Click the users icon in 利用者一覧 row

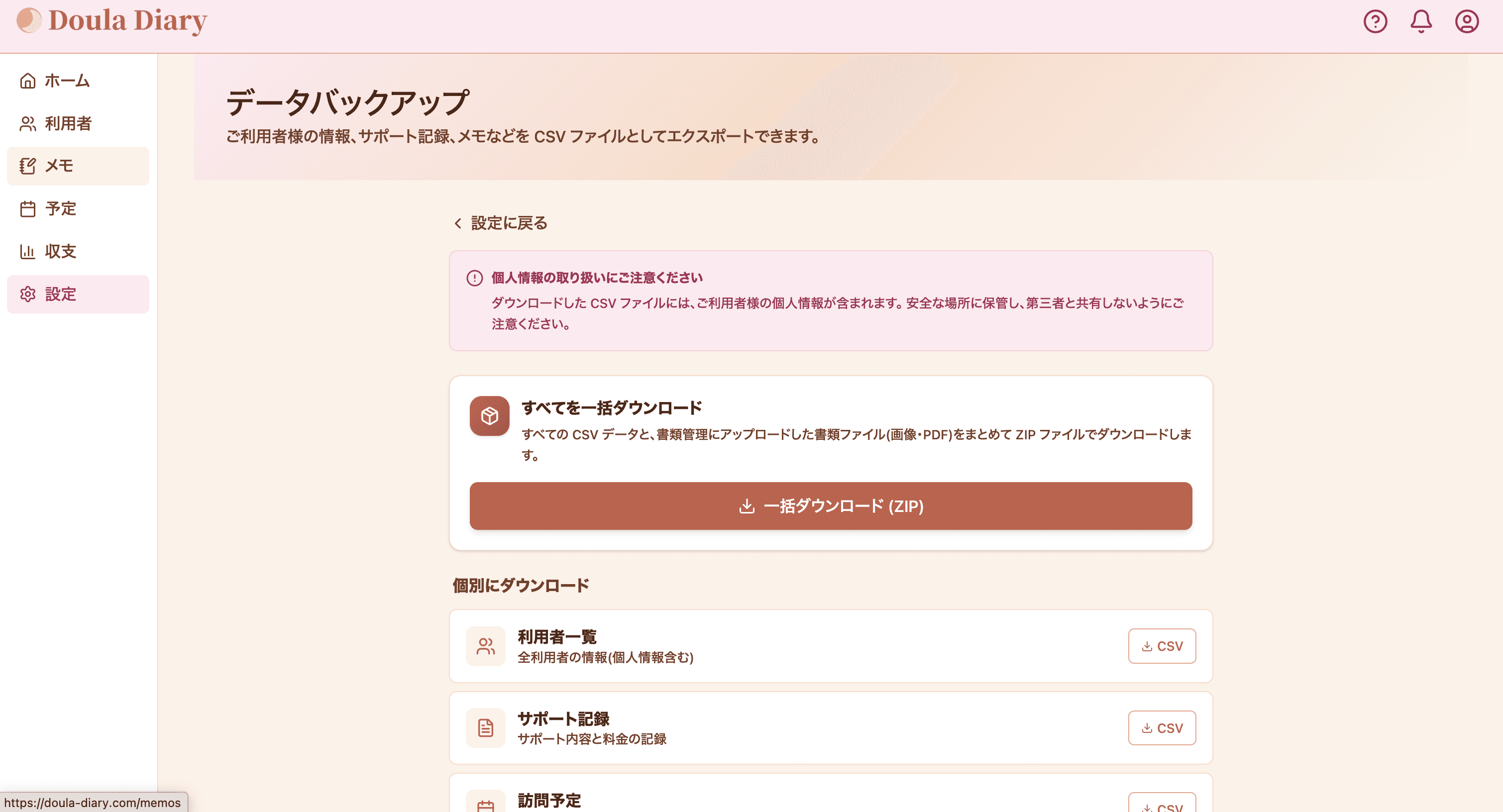point(485,646)
